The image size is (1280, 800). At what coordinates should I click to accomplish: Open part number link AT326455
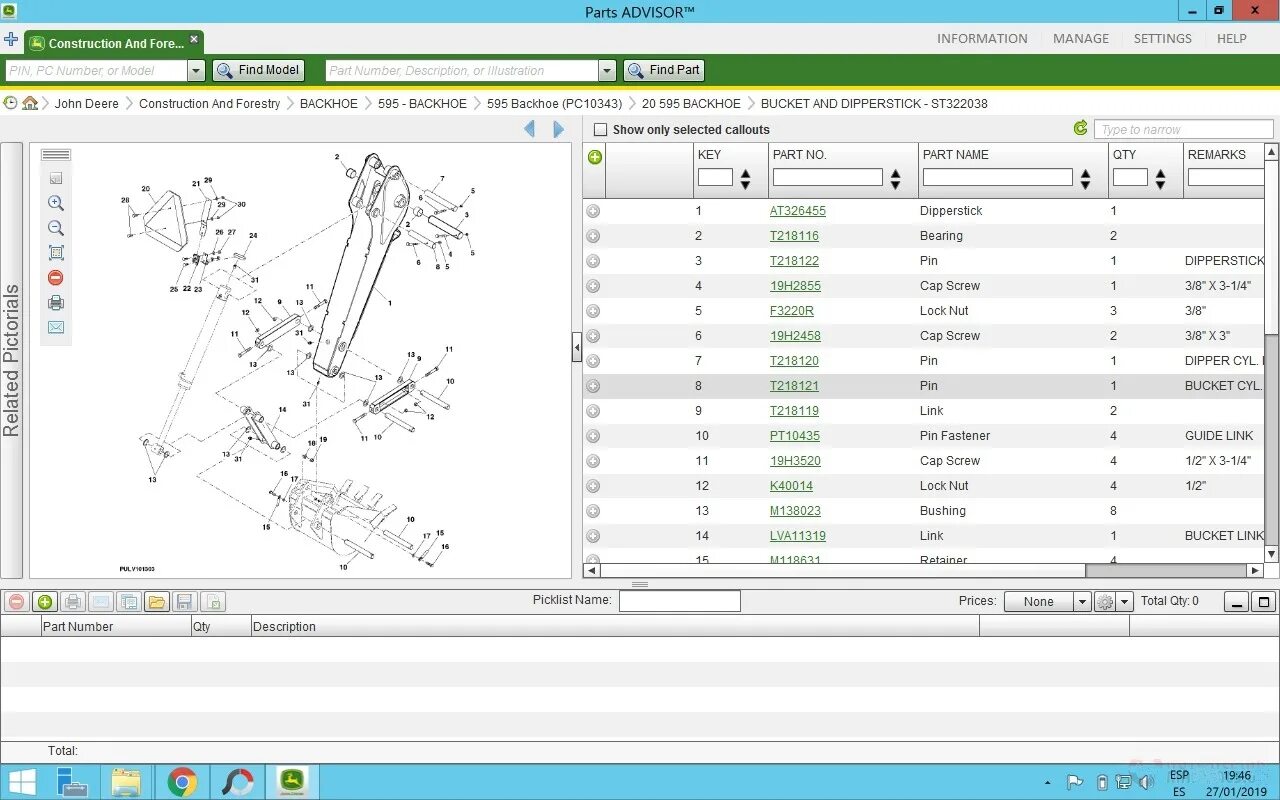coord(798,211)
